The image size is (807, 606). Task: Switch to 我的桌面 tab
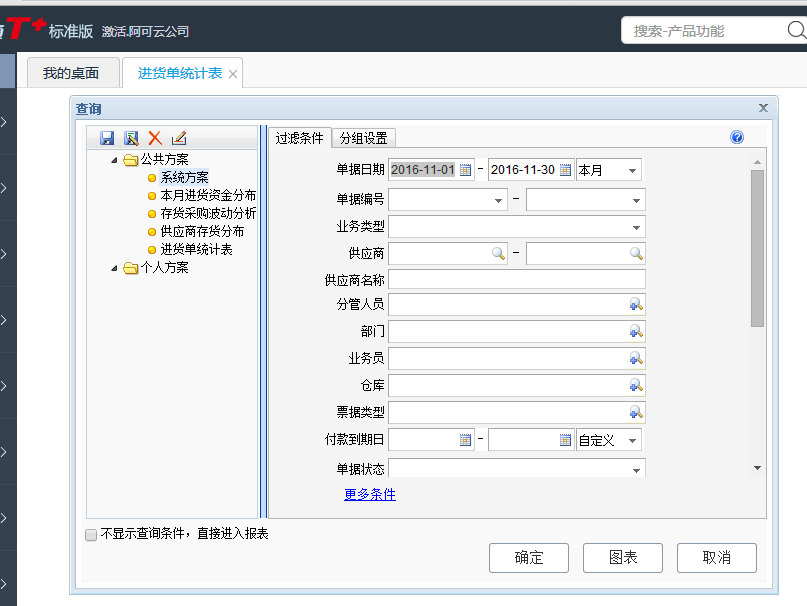pyautogui.click(x=71, y=73)
